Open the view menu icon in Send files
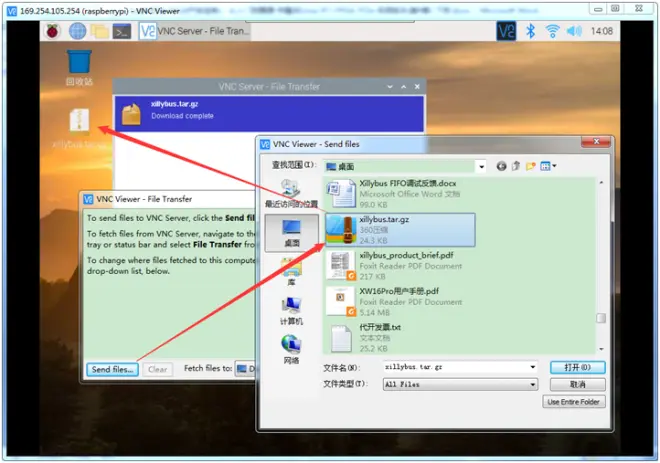This screenshot has height=463, width=660. (548, 166)
